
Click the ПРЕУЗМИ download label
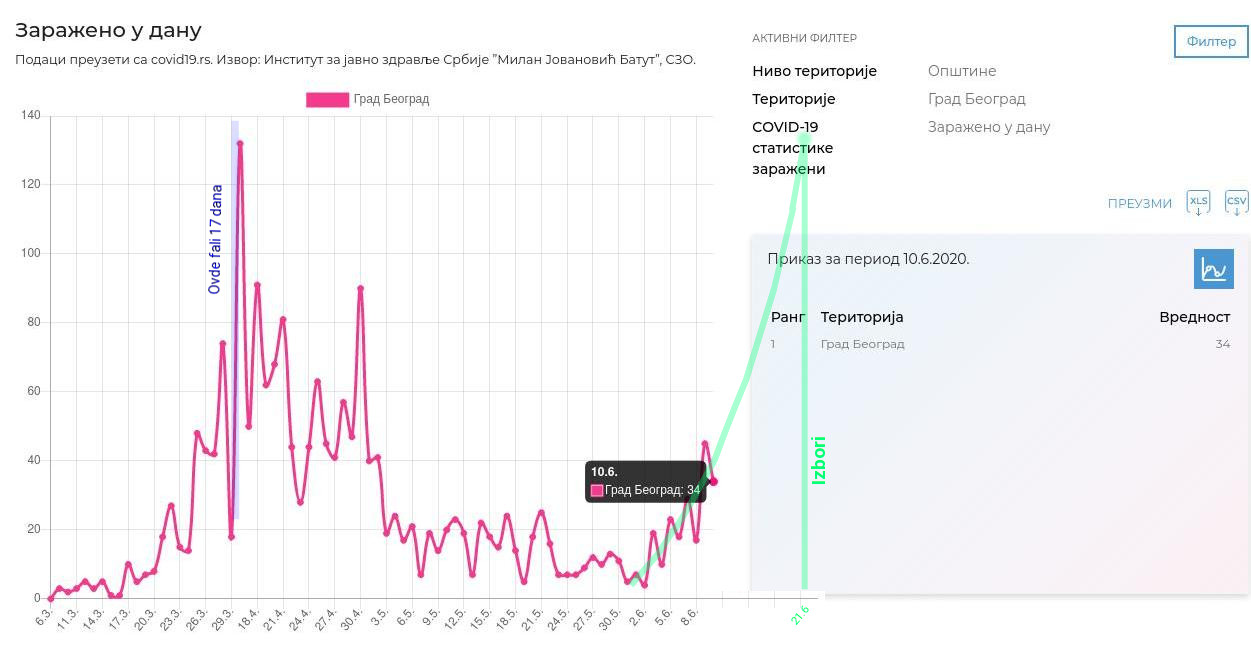(1139, 203)
